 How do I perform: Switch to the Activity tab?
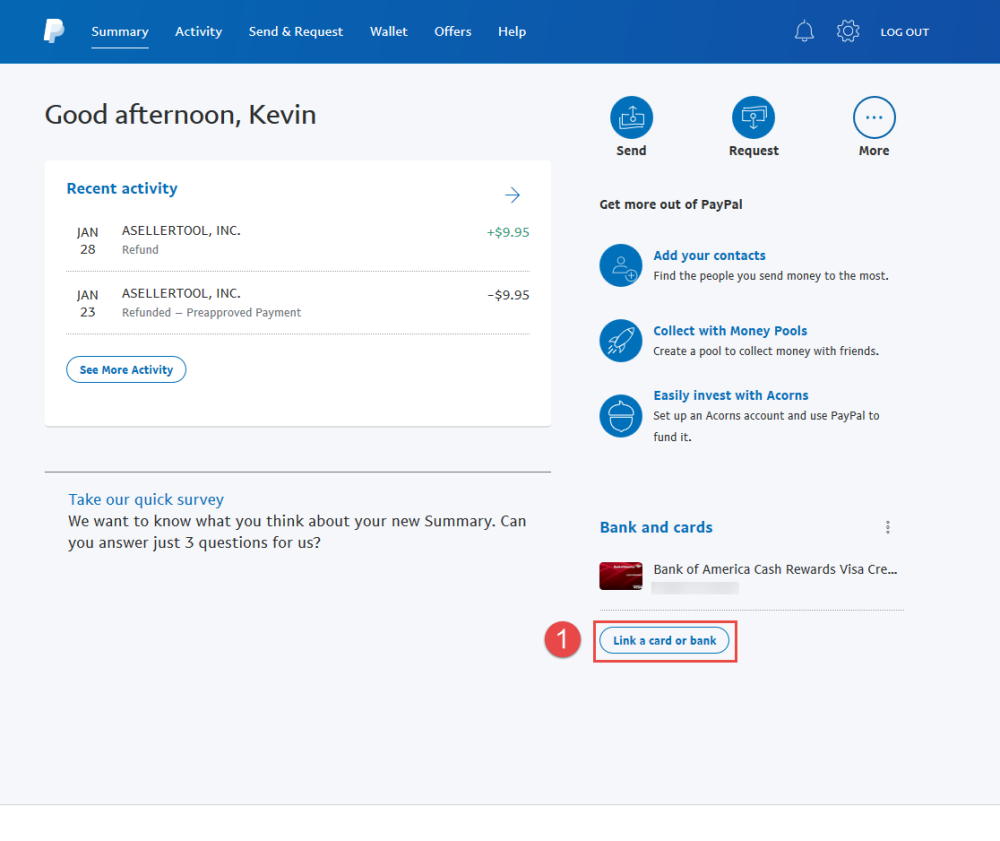198,31
